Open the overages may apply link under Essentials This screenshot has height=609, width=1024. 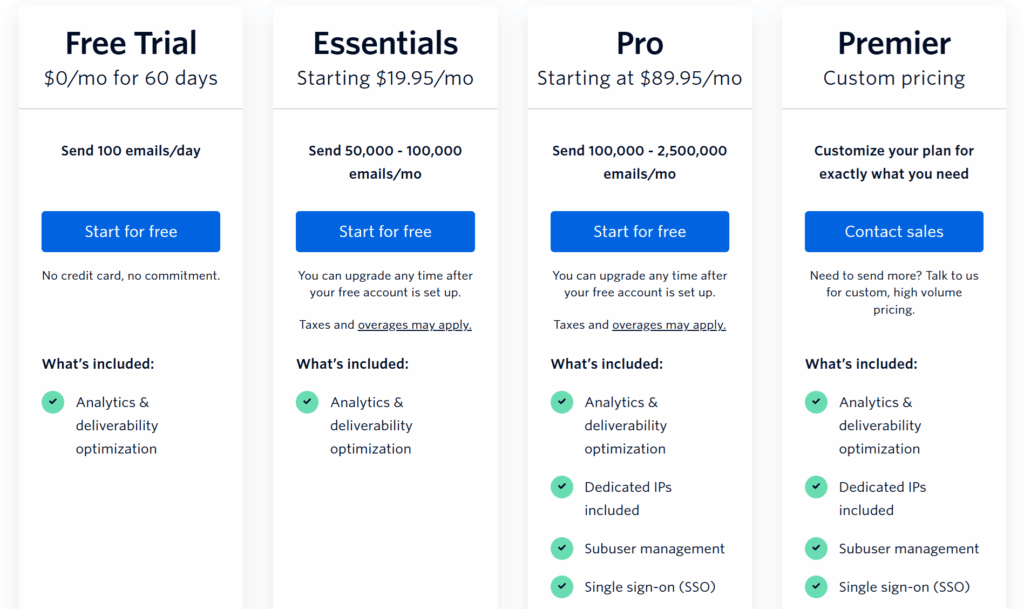coord(414,325)
